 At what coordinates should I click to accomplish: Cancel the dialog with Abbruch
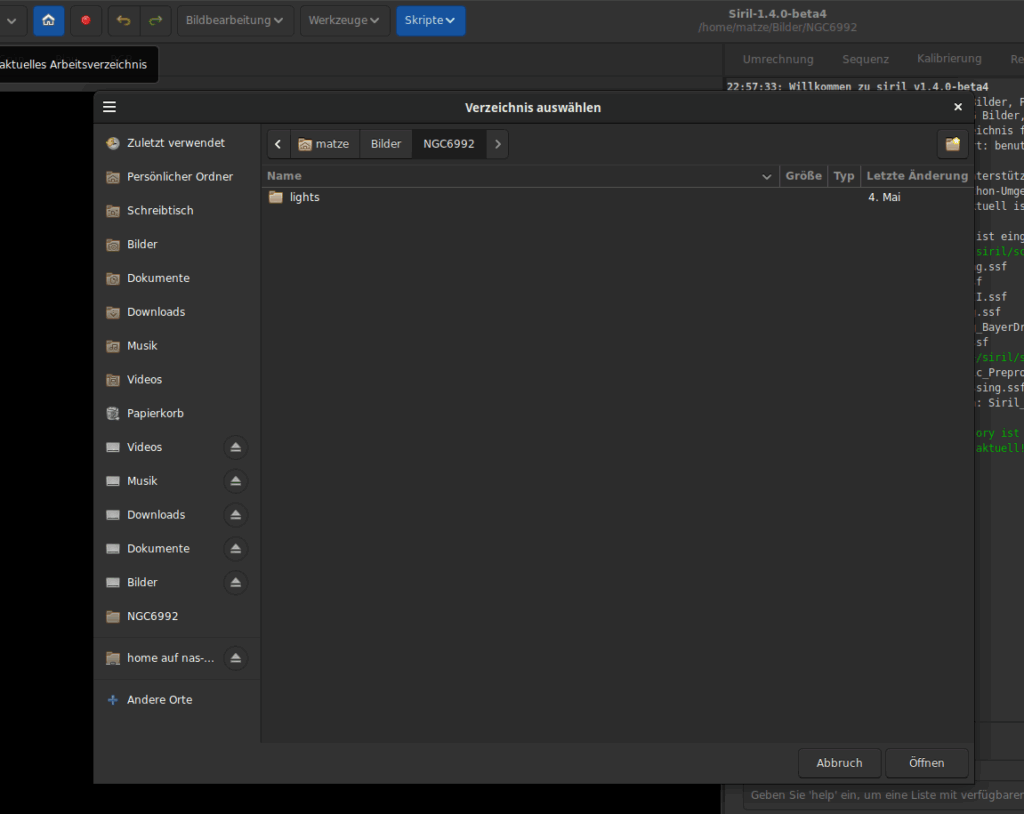click(839, 763)
